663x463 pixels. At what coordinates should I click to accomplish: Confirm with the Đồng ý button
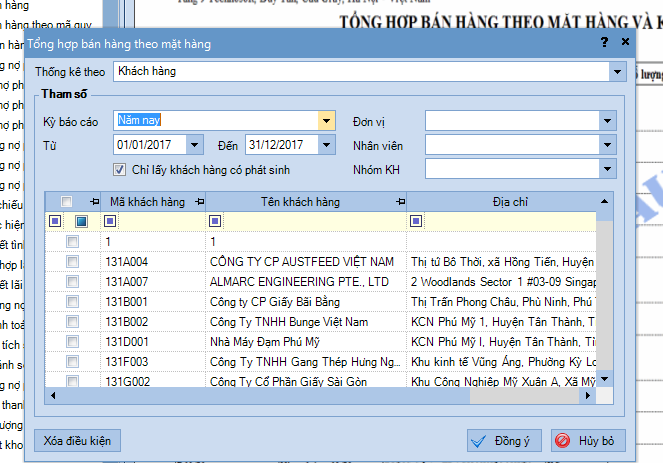tap(504, 441)
